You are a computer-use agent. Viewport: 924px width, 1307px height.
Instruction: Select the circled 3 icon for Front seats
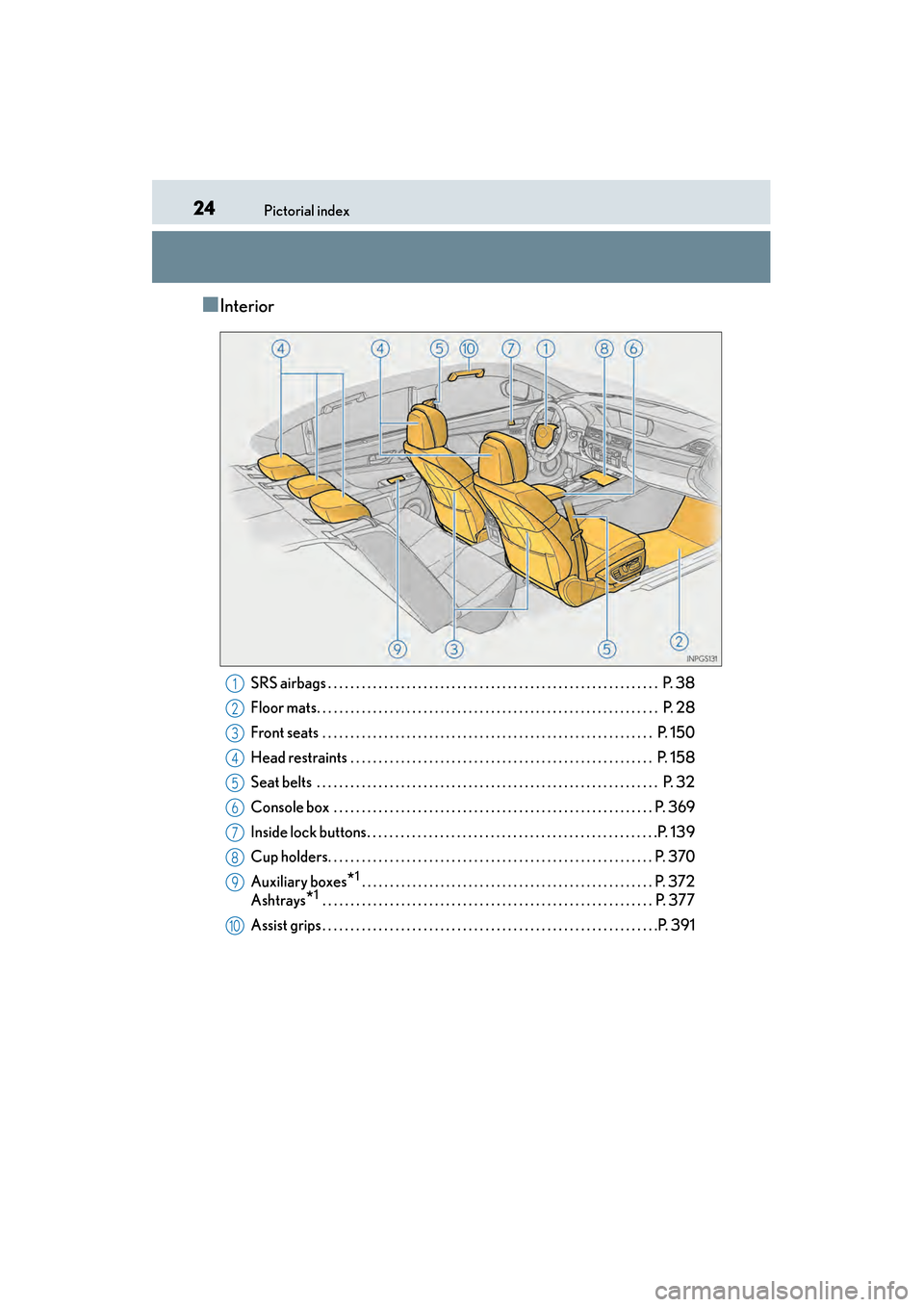[x=235, y=733]
